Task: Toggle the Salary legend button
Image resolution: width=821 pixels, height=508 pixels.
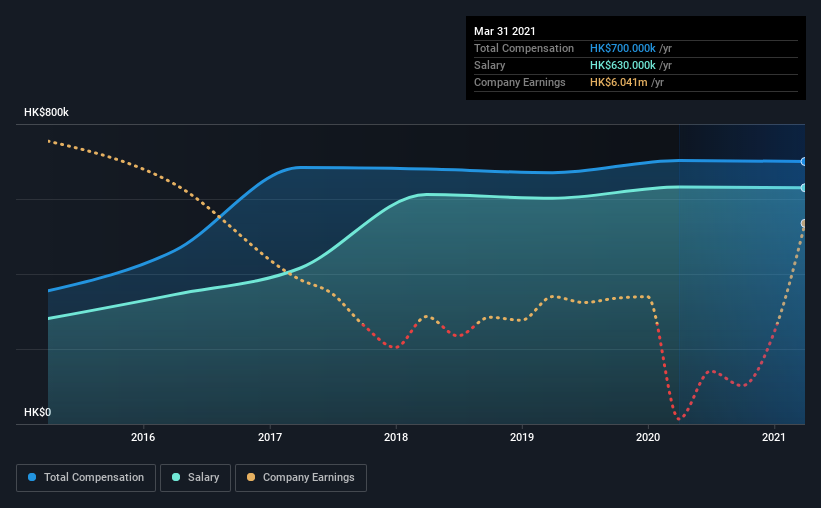Action: pos(195,478)
